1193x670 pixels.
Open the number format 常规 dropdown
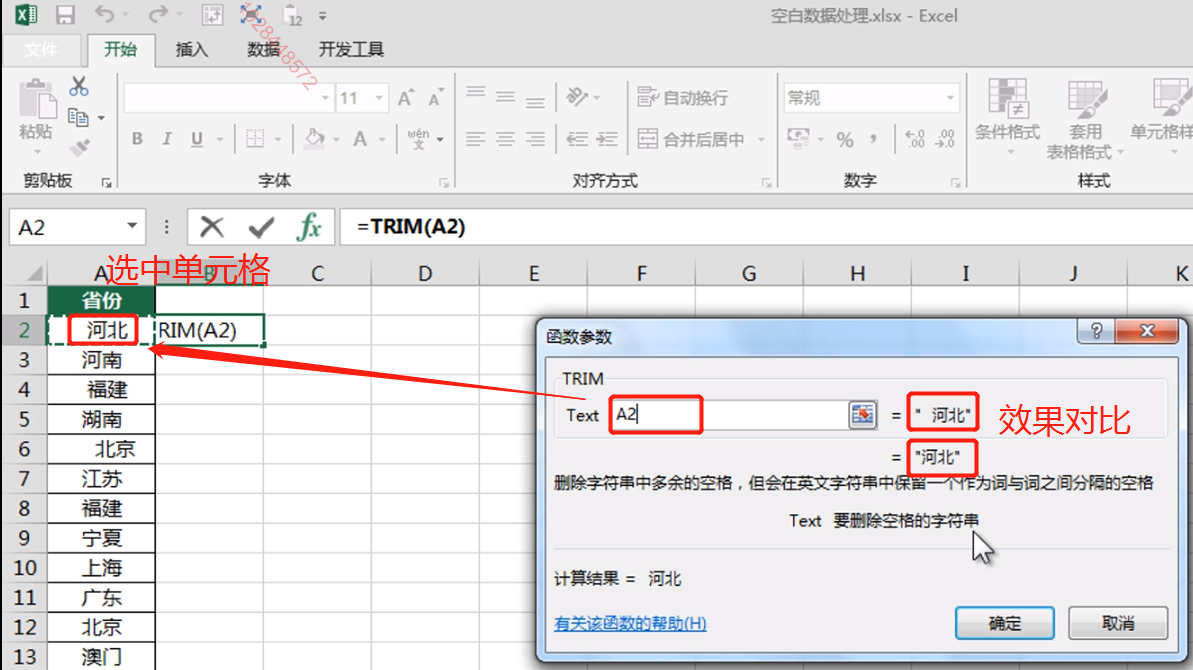950,98
